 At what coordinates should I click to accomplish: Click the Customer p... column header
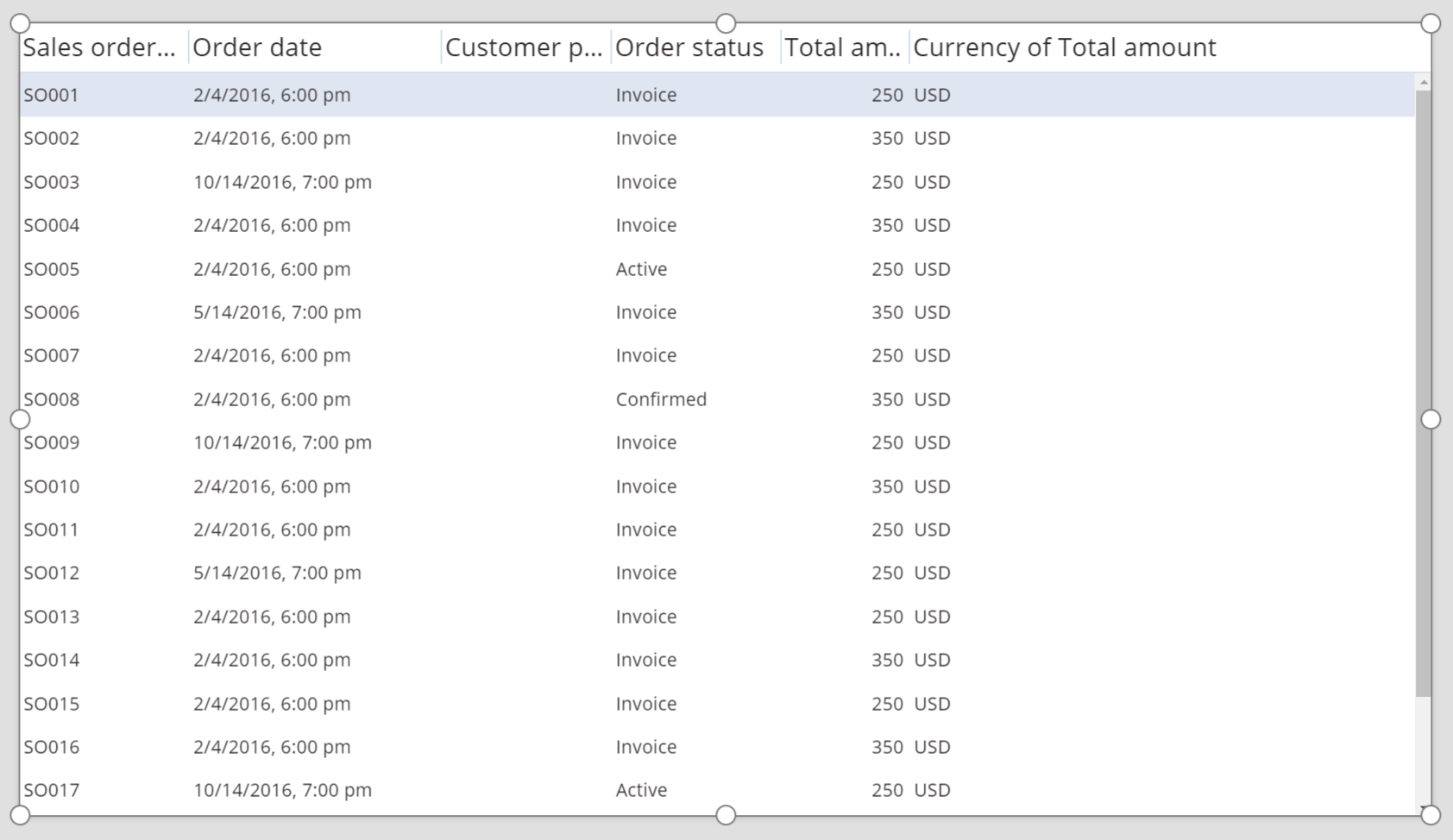click(523, 47)
